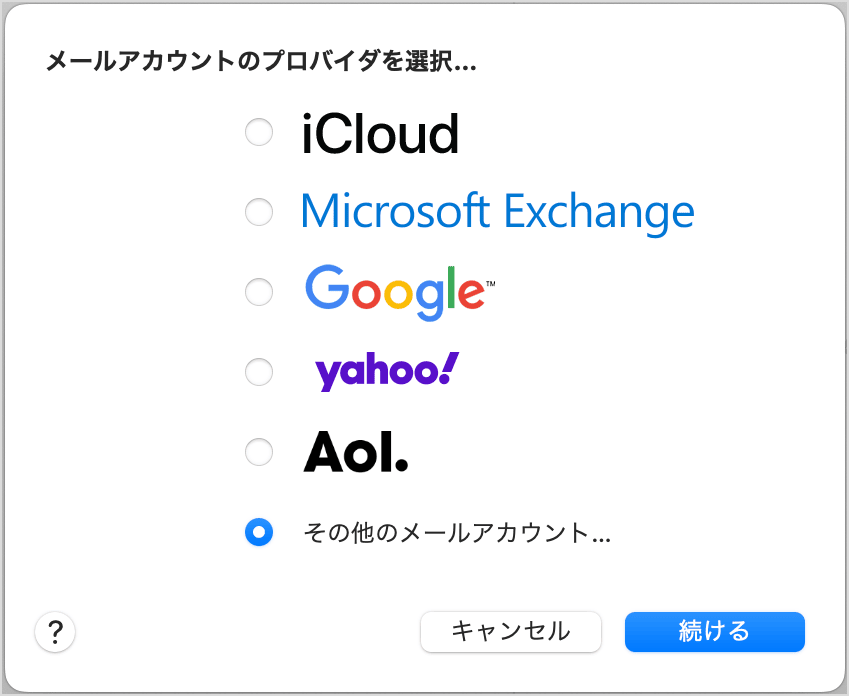Click the メールアカウントのプロバイダを選択 heading
Screen dimensions: 849x696
pyautogui.click(x=260, y=62)
